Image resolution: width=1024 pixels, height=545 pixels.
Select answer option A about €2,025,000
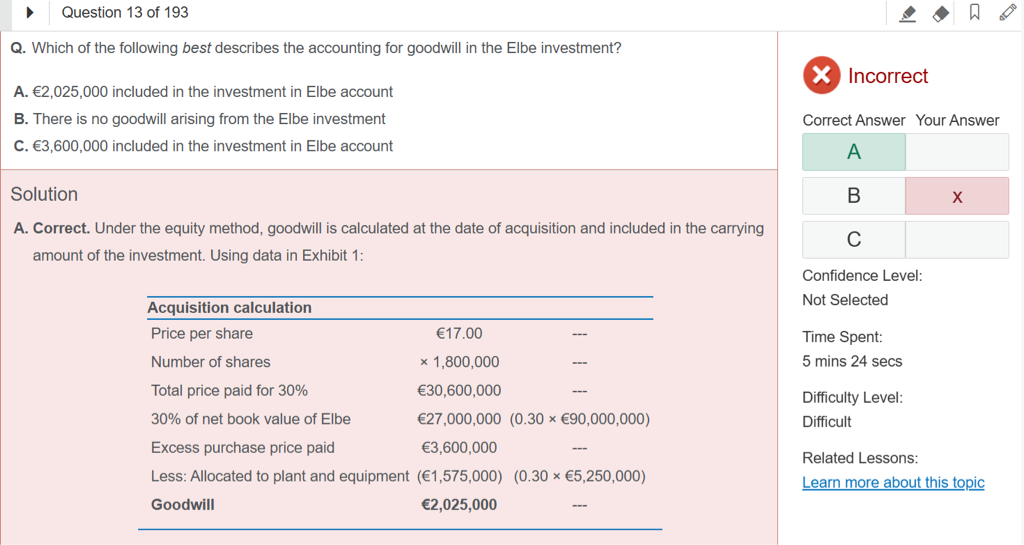click(203, 92)
